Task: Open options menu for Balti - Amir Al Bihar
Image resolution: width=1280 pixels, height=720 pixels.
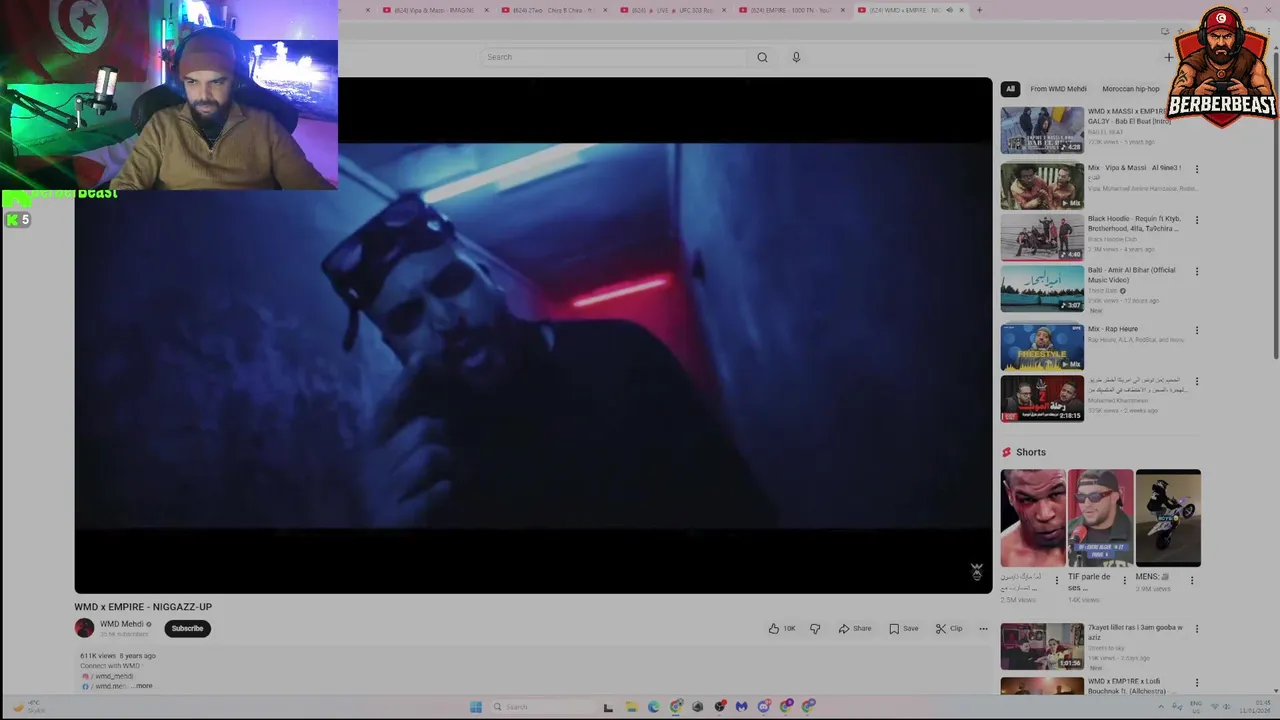Action: tap(1196, 271)
